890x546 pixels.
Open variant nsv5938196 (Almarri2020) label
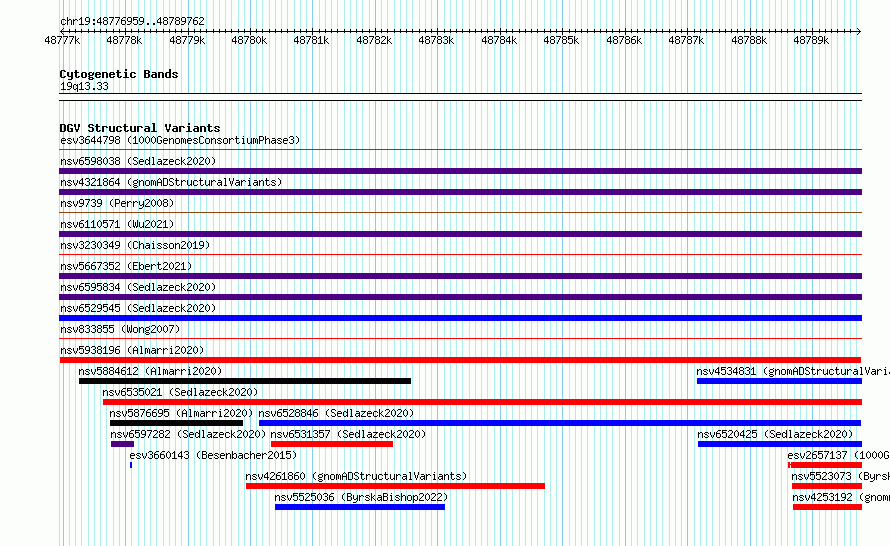132,350
